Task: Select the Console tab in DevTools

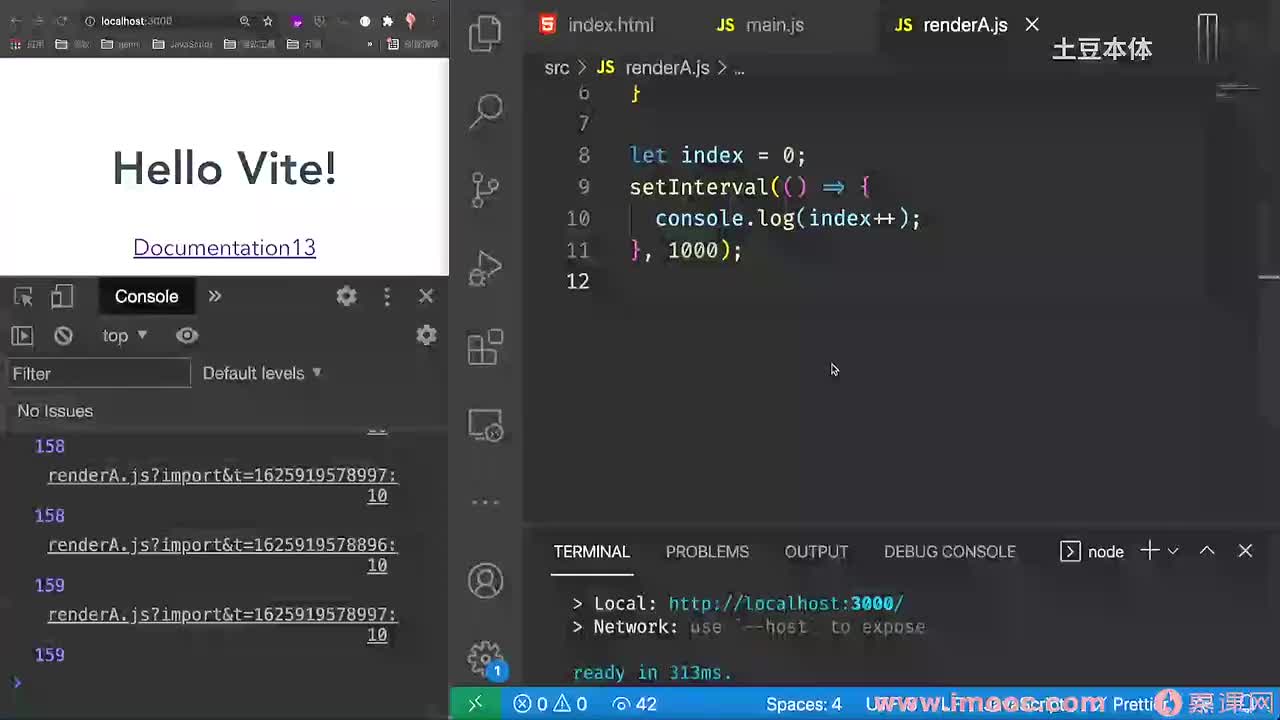Action: tap(146, 296)
